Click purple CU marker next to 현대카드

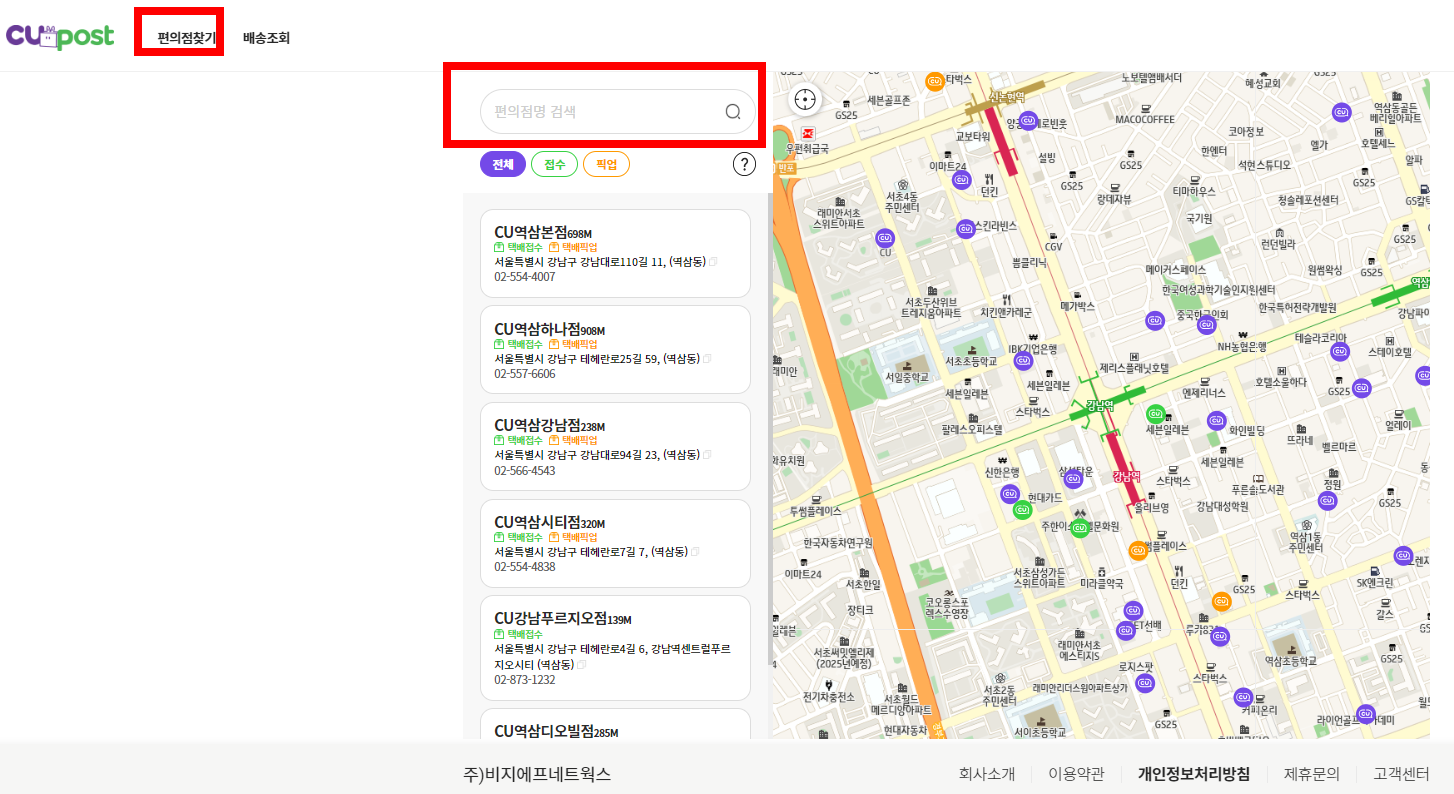1010,494
